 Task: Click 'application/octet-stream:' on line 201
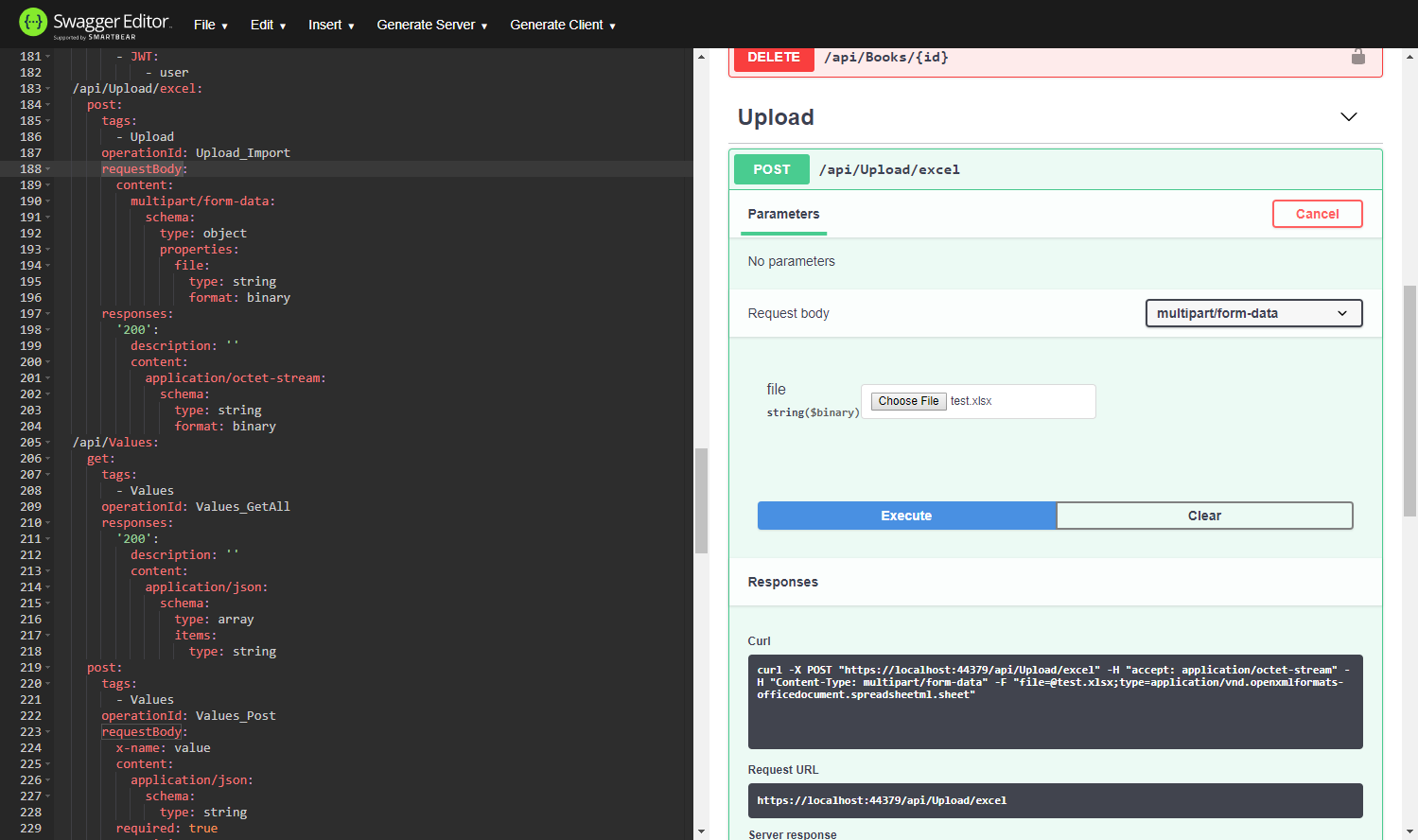click(236, 378)
